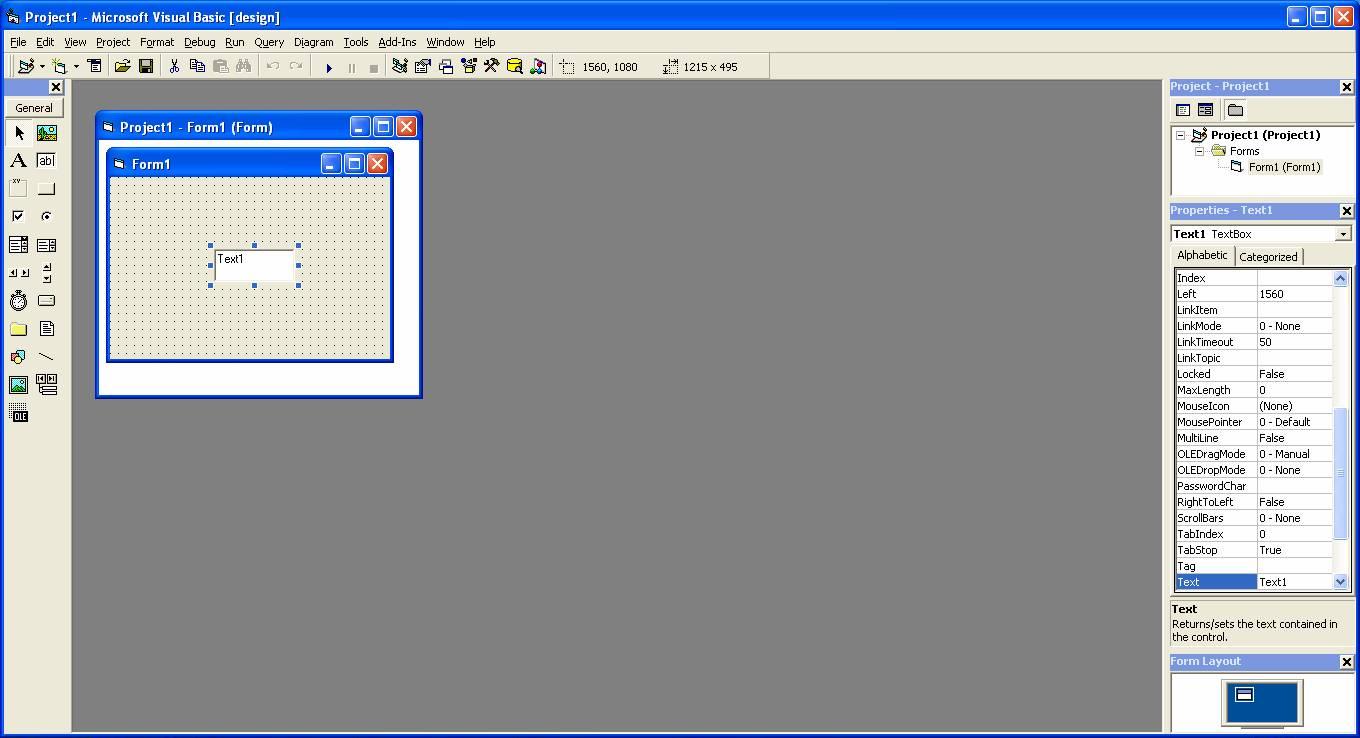Select the horizontal scrollbar control tool

coord(18,273)
